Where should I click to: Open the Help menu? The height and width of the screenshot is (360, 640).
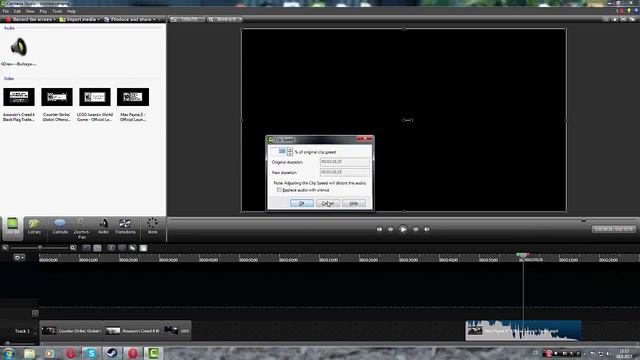coord(71,11)
